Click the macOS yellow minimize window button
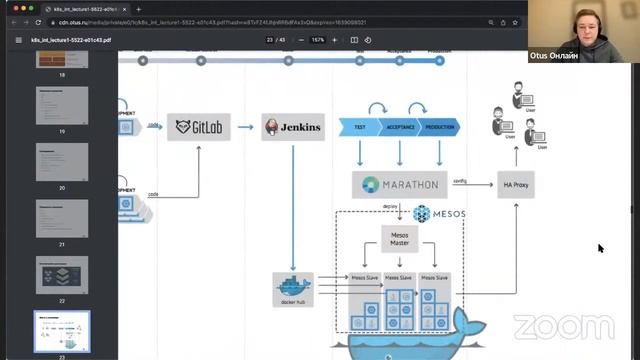The width and height of the screenshot is (640, 360). (x=23, y=8)
